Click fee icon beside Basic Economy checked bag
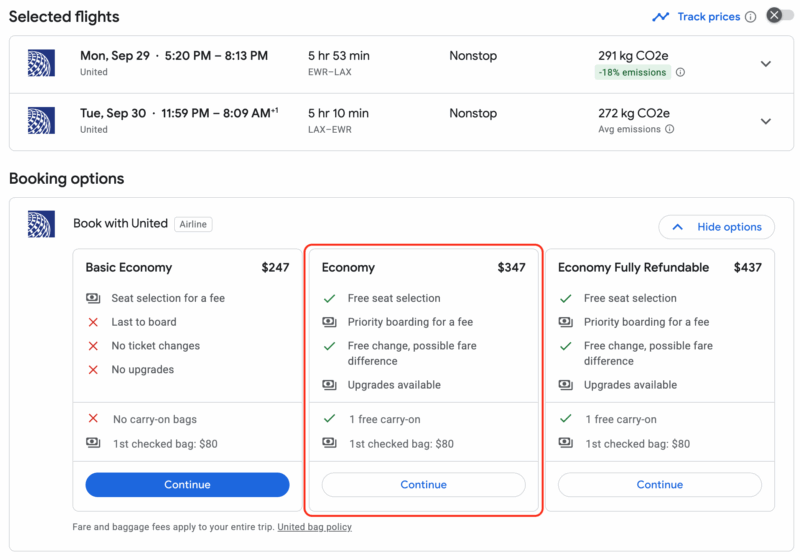 pos(93,443)
